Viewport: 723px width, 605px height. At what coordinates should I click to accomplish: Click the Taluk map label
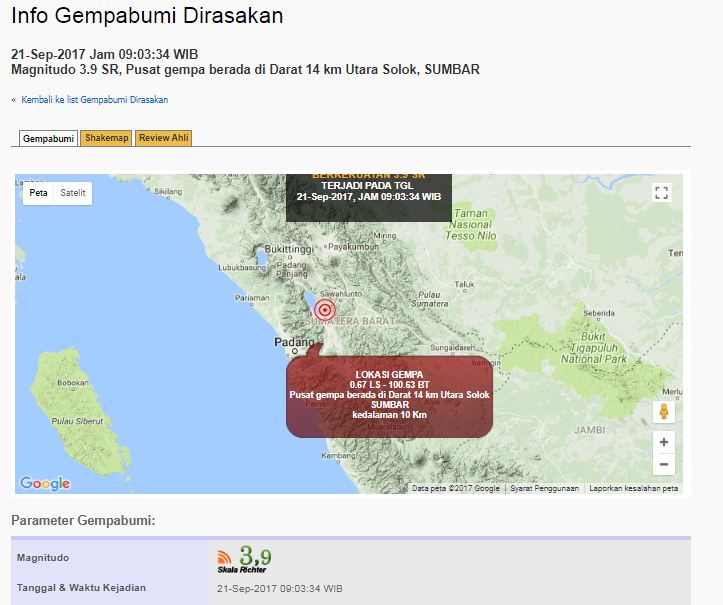(x=464, y=284)
